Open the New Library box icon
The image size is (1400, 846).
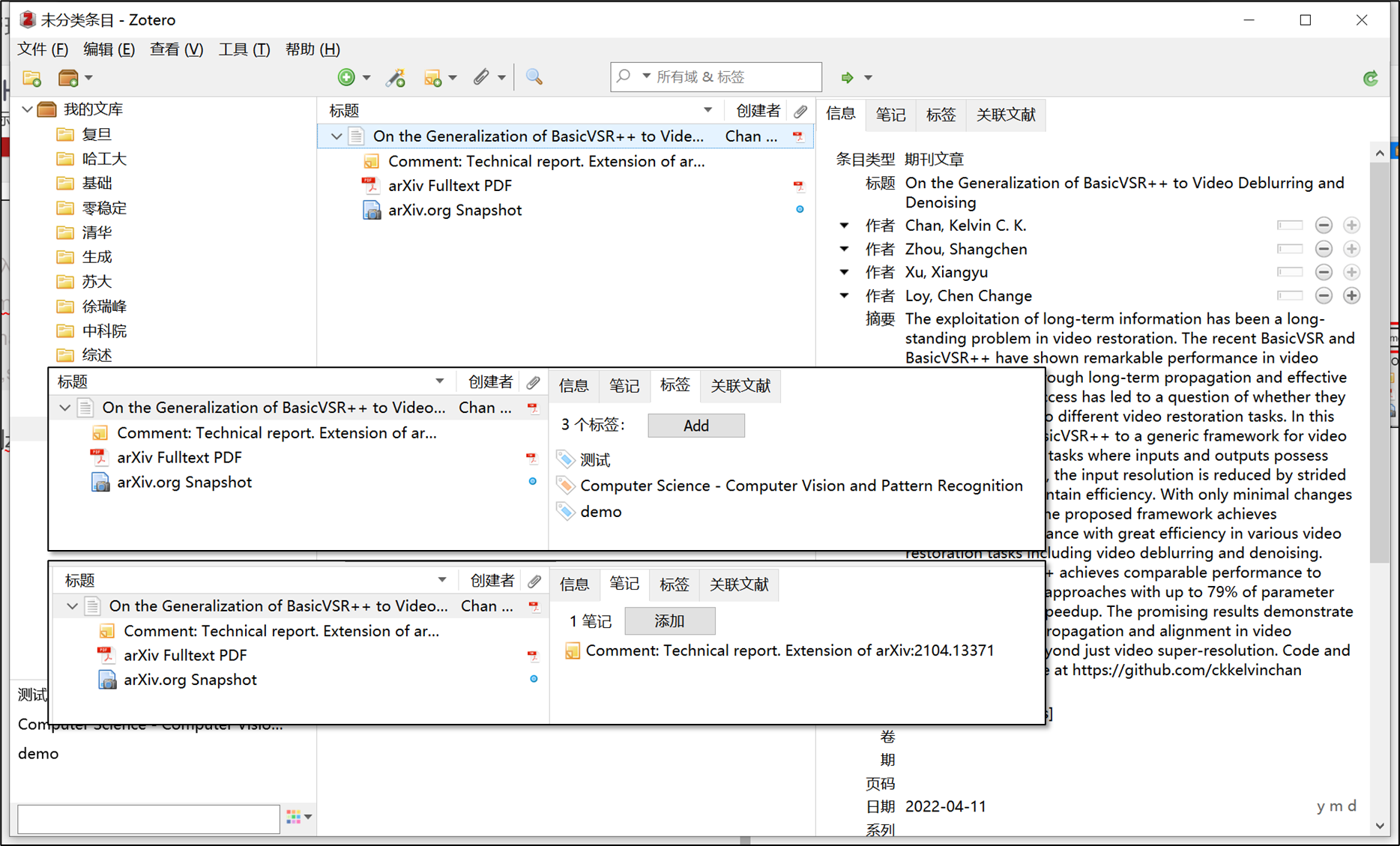click(68, 77)
